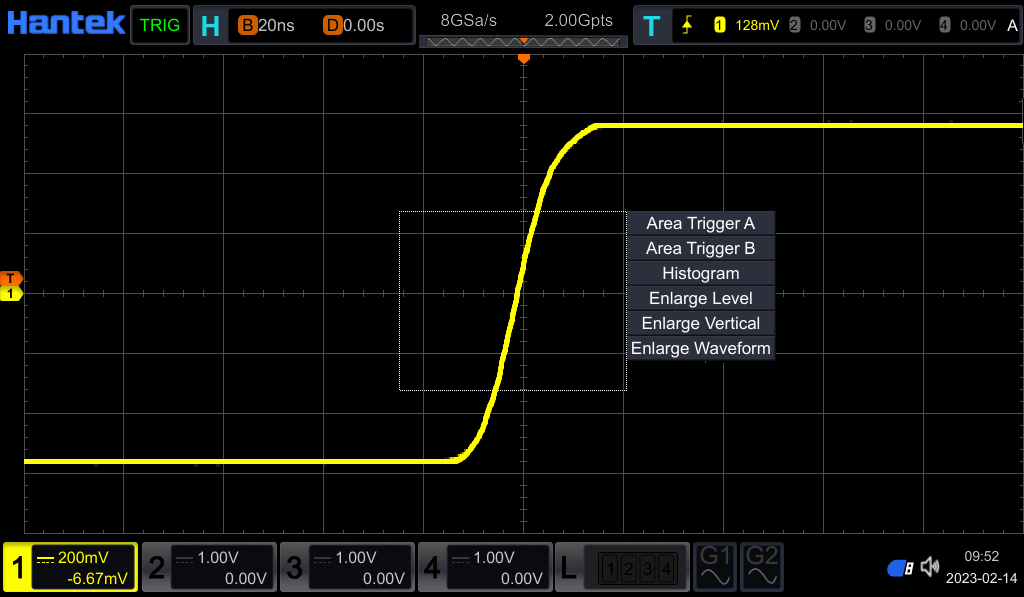Choose Area Trigger A from menu
The width and height of the screenshot is (1024, 597).
[x=700, y=223]
